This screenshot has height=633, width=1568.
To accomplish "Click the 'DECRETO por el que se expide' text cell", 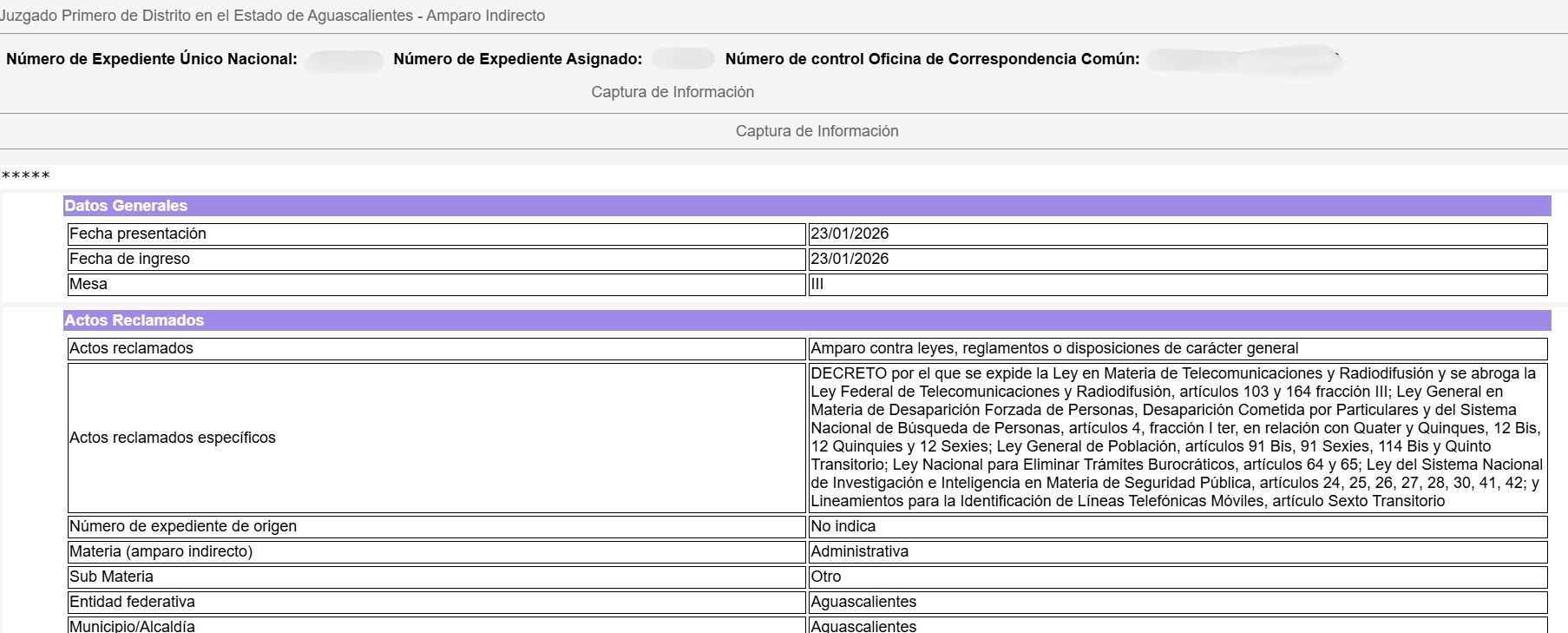I will point(1178,438).
